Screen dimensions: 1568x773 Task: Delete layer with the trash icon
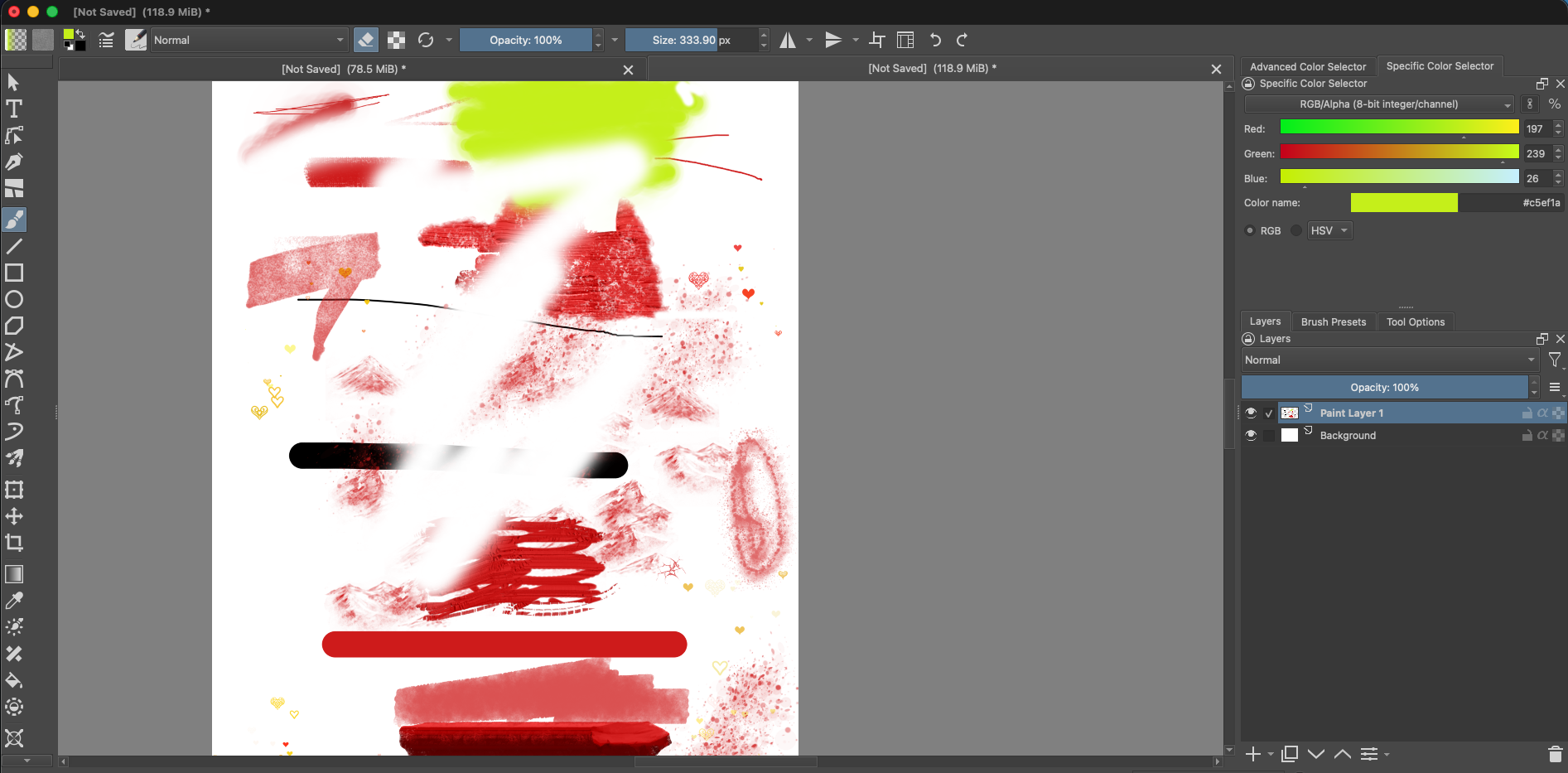click(1555, 754)
